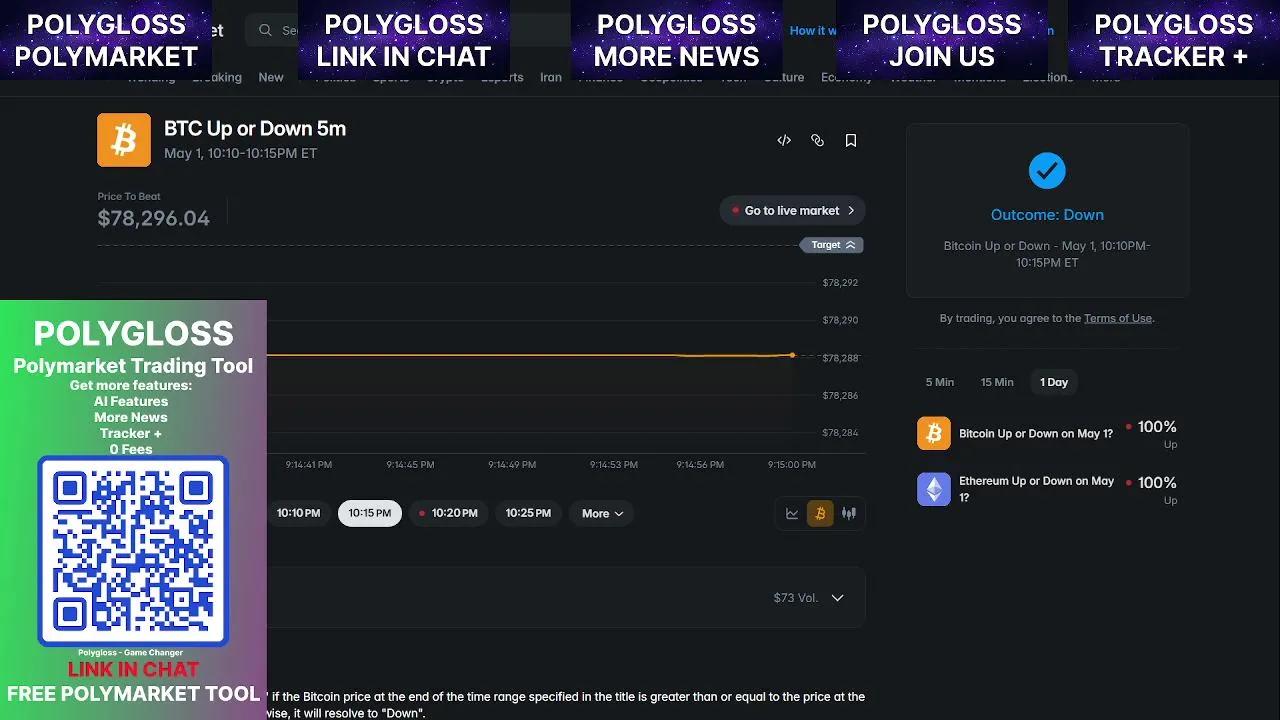This screenshot has width=1280, height=720.
Task: Switch to the 15 Min tab
Action: pos(997,382)
